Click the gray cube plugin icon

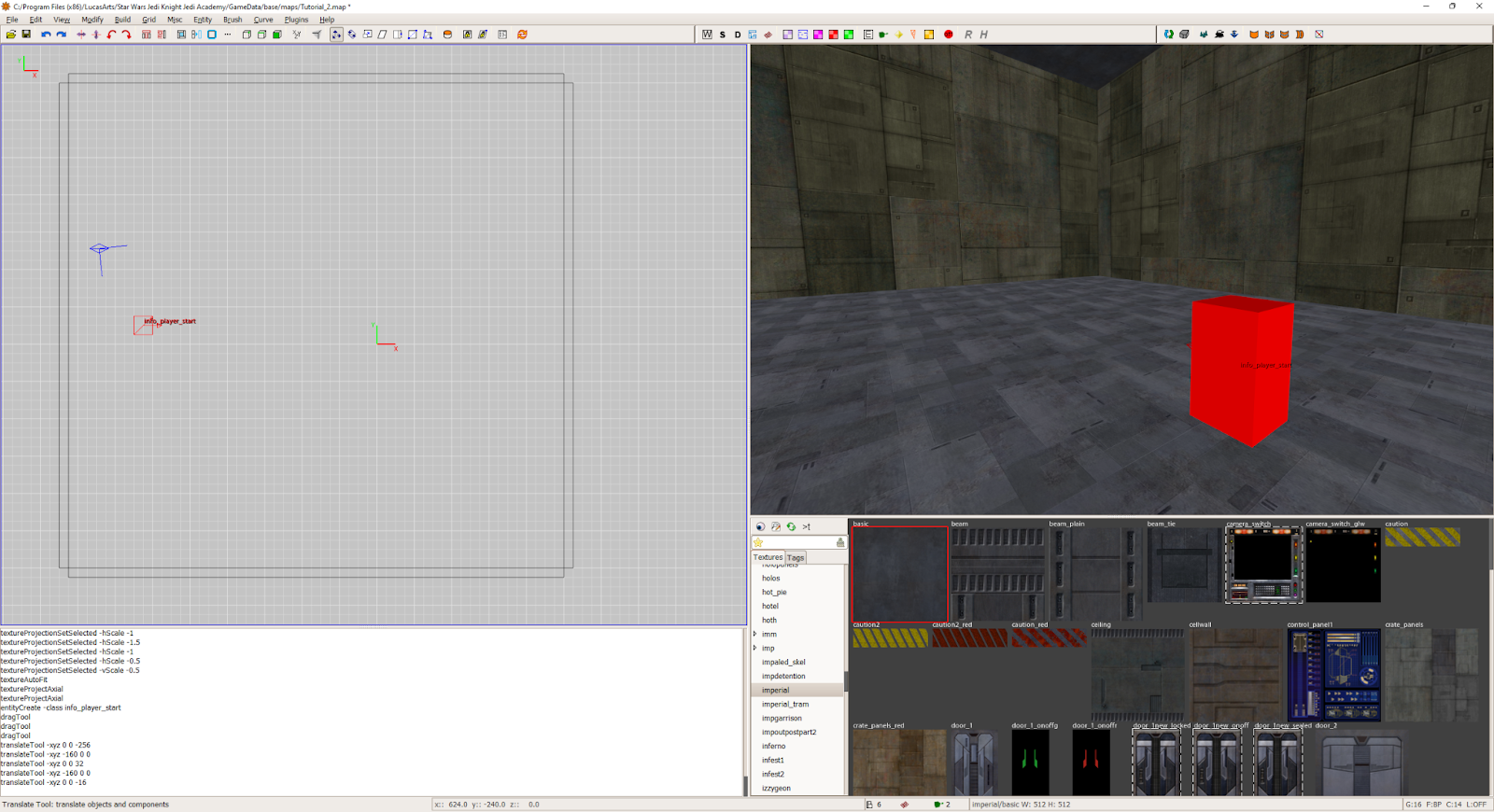[1184, 35]
